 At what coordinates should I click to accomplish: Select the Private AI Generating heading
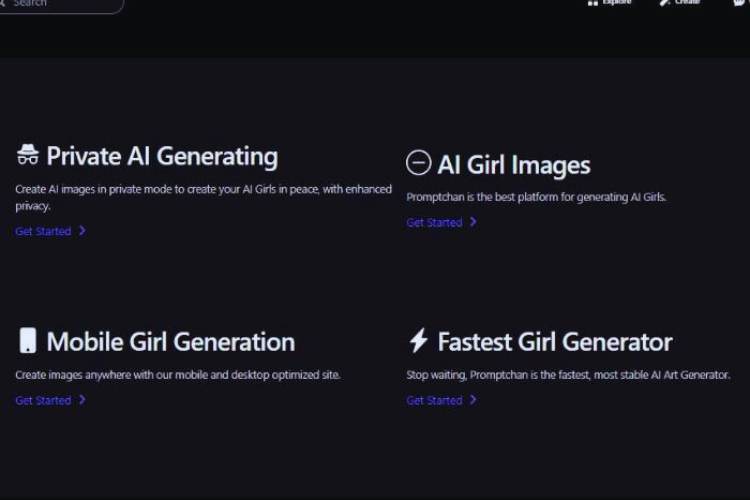coord(162,156)
